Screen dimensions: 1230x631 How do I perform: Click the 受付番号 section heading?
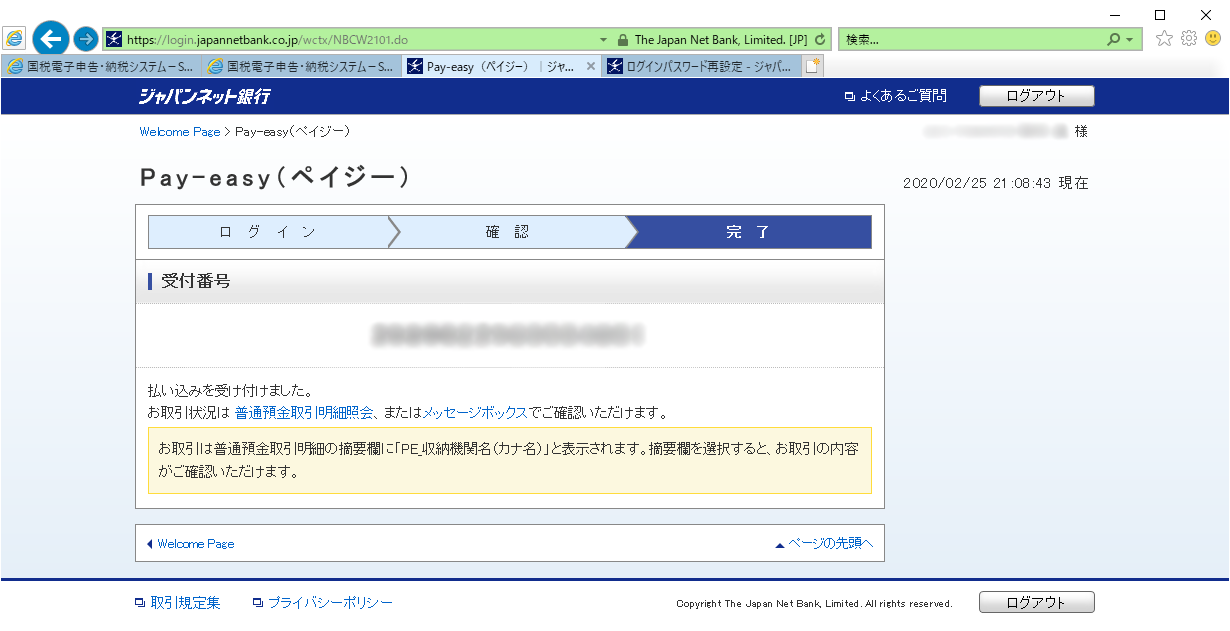click(x=195, y=281)
